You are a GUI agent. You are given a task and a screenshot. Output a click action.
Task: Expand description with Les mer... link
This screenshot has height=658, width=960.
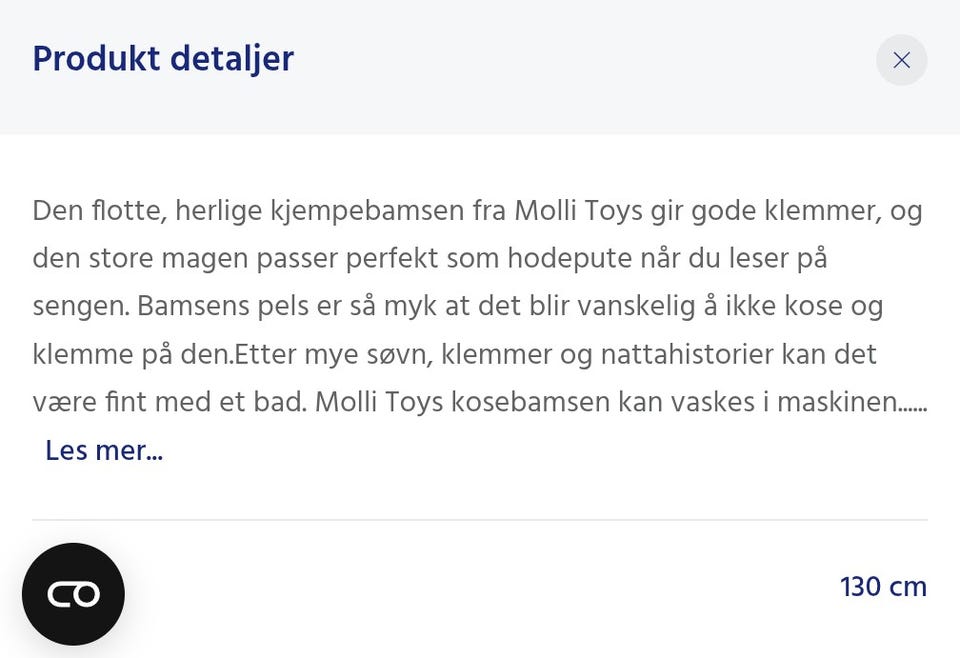(x=104, y=451)
